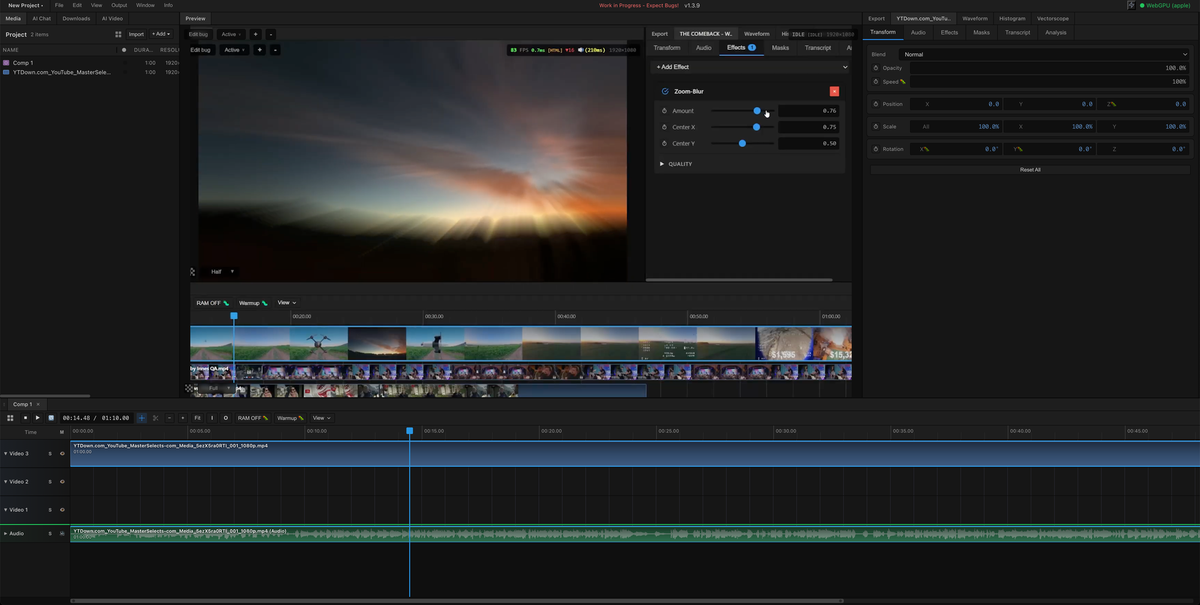Screen dimensions: 1200x605
Task: Click the loop icon in timeline toolbar
Action: tap(225, 418)
